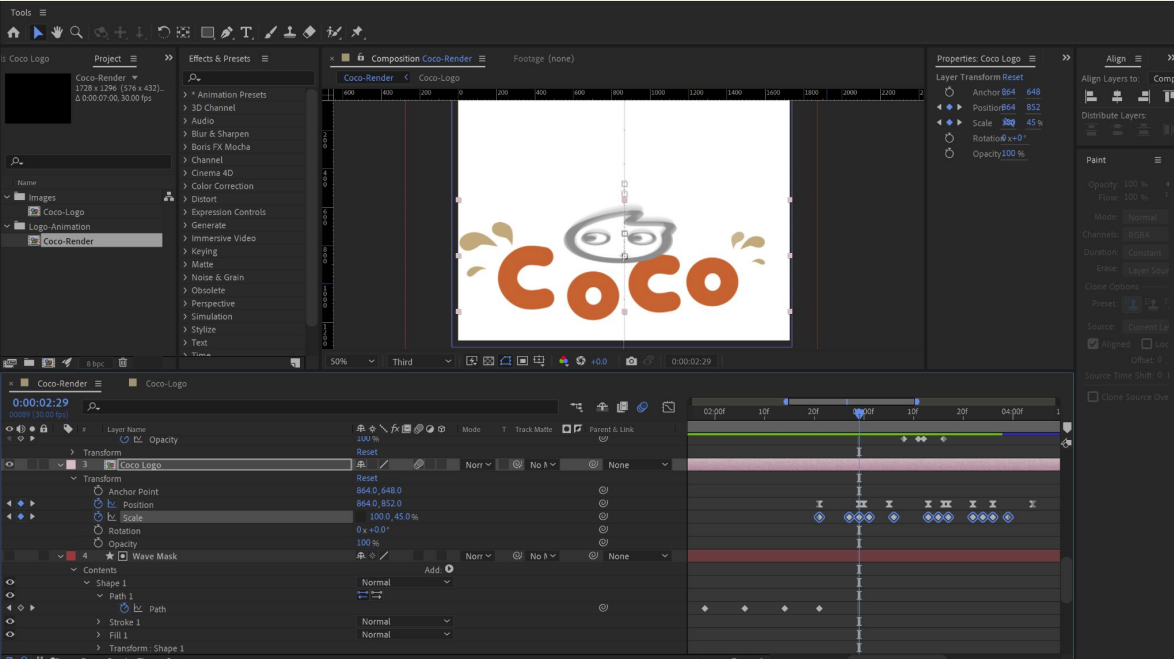1174x659 pixels.
Task: Toggle visibility of Shape 1
Action: coord(10,582)
